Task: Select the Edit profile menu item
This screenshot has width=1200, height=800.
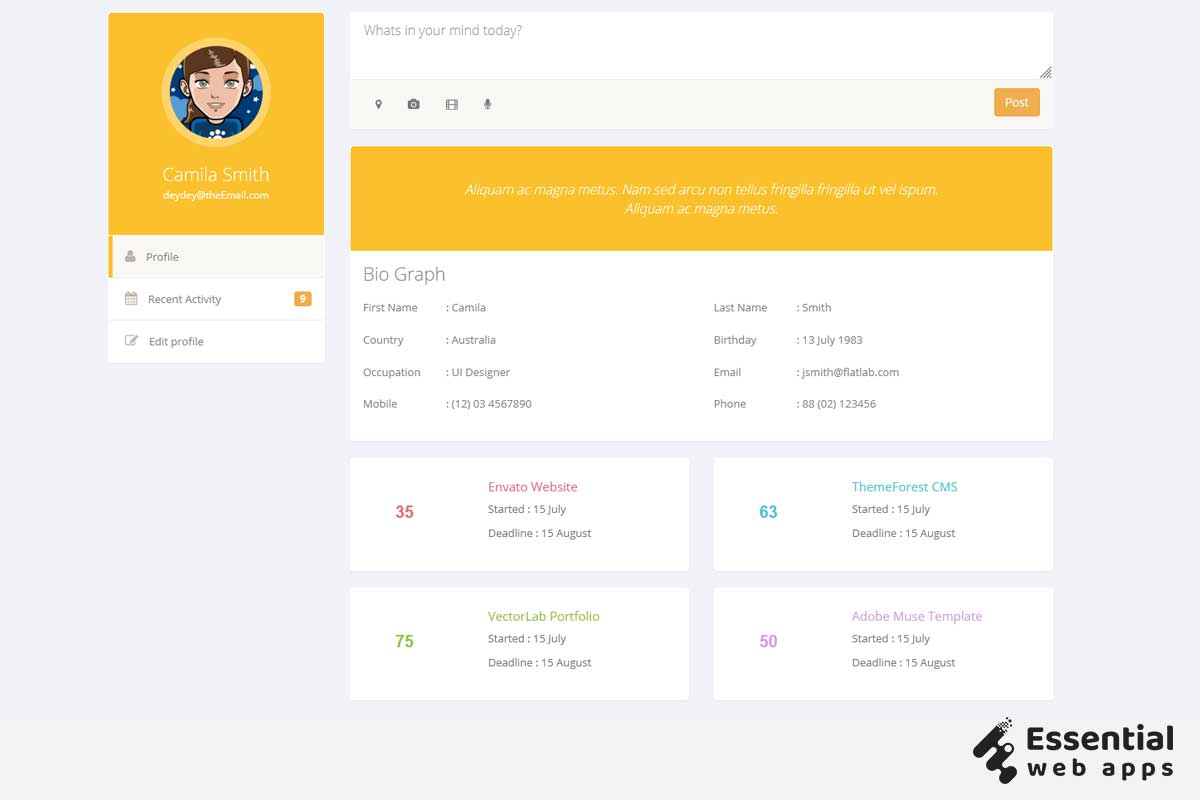Action: click(176, 341)
